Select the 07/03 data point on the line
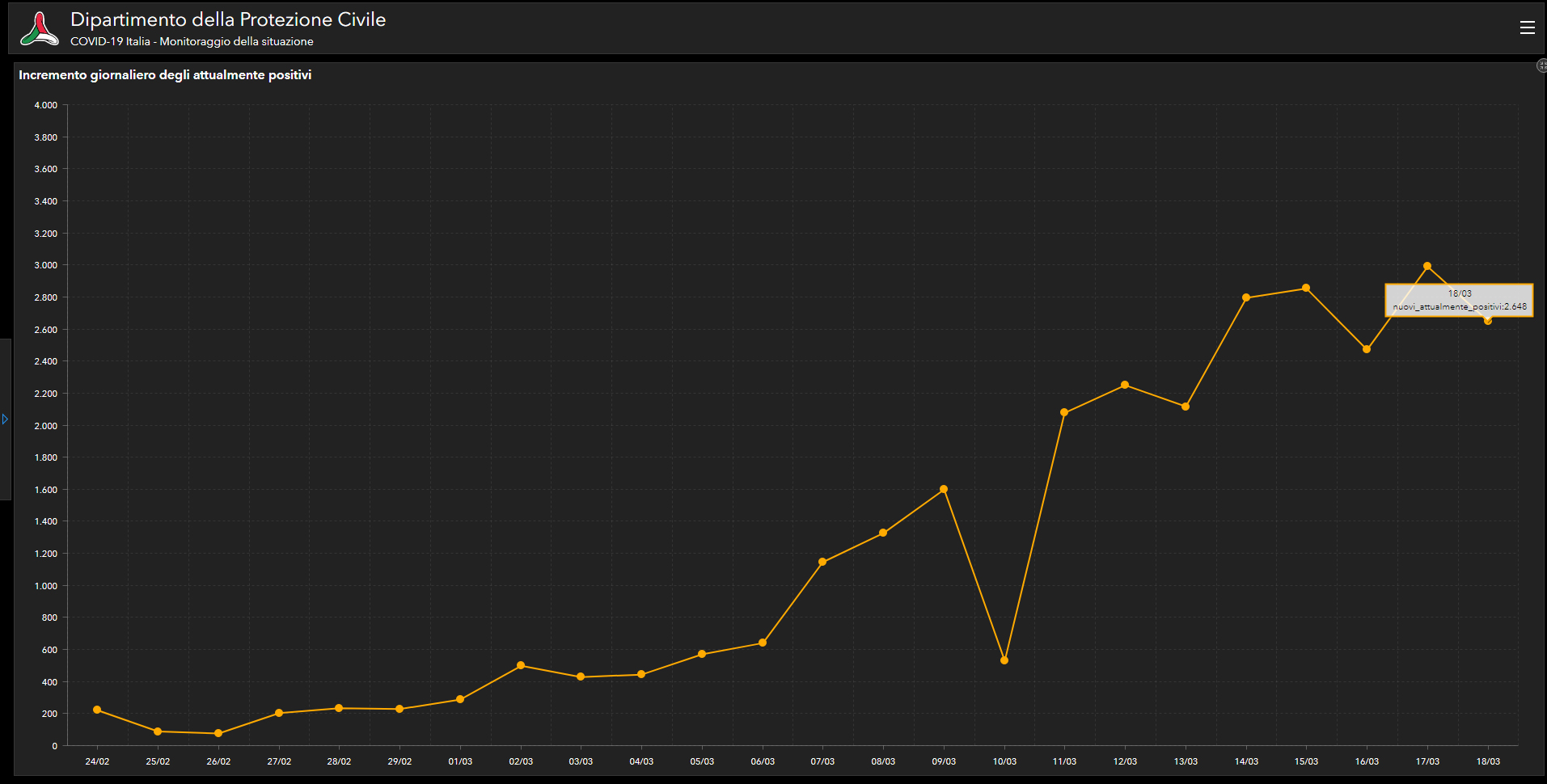Viewport: 1547px width, 784px height. click(x=822, y=562)
